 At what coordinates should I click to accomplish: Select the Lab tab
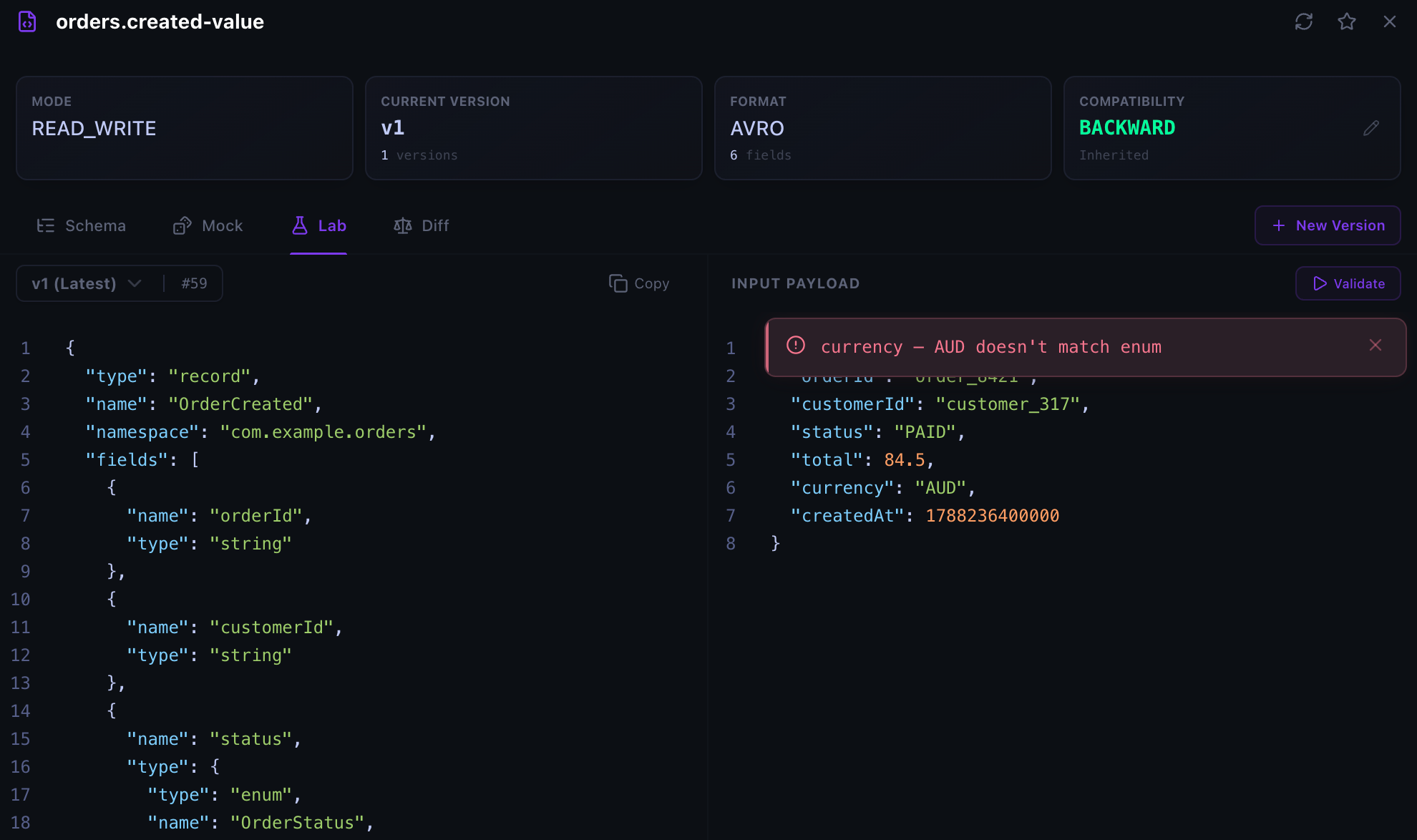318,225
